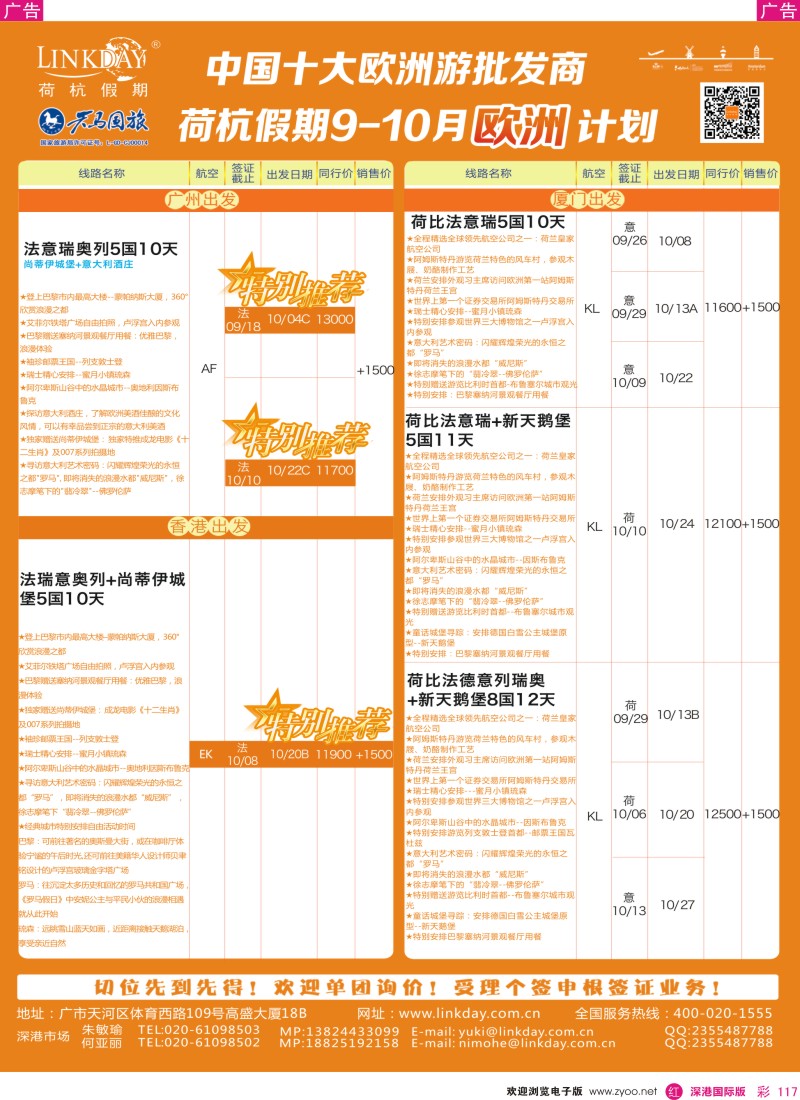Click contact name 何亚丽
Image resolution: width=800 pixels, height=1100 pixels.
click(102, 1043)
